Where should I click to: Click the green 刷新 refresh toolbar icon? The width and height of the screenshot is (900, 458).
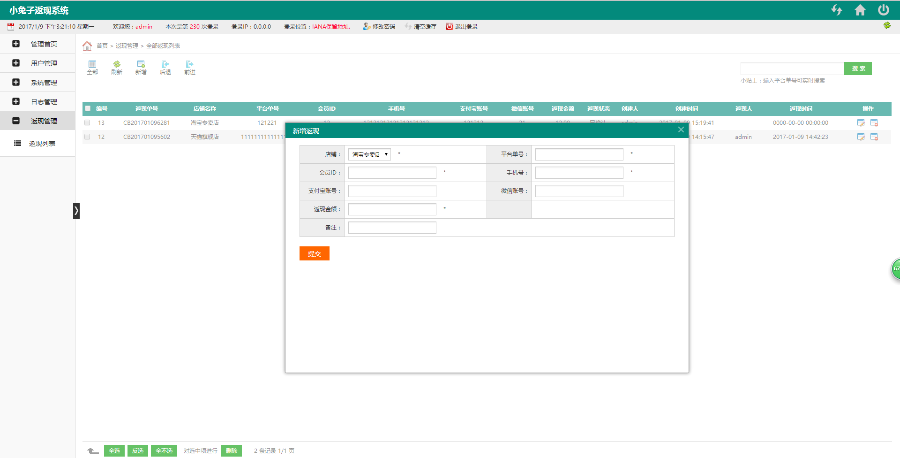[x=117, y=67]
